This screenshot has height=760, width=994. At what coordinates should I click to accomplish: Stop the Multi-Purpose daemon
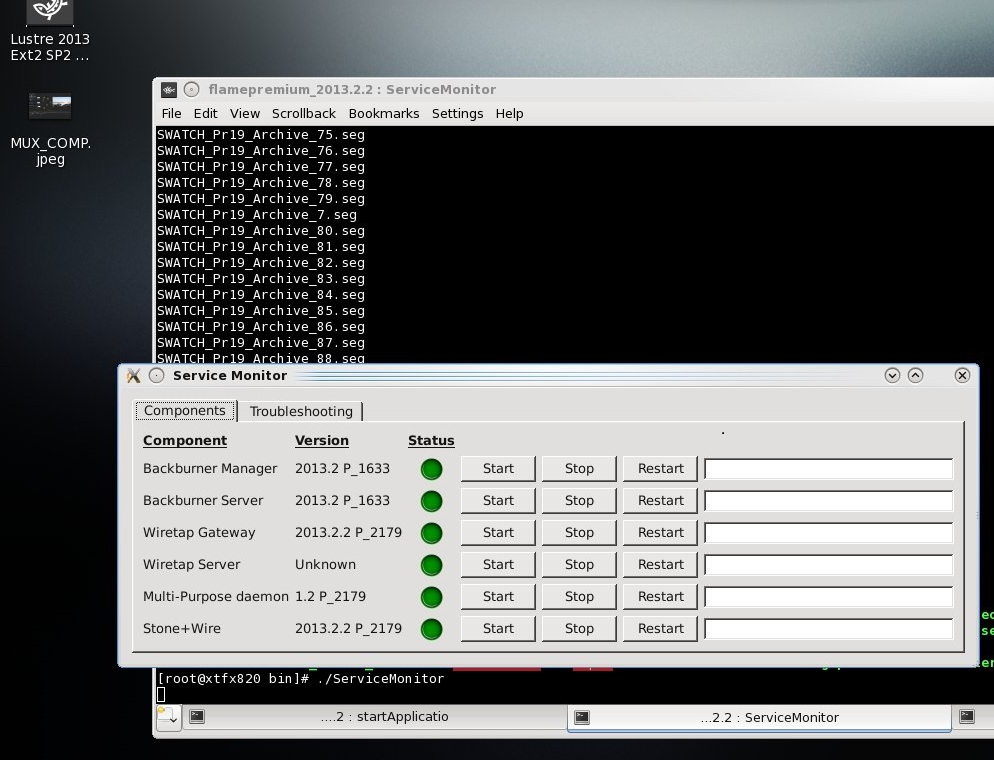[x=579, y=597]
